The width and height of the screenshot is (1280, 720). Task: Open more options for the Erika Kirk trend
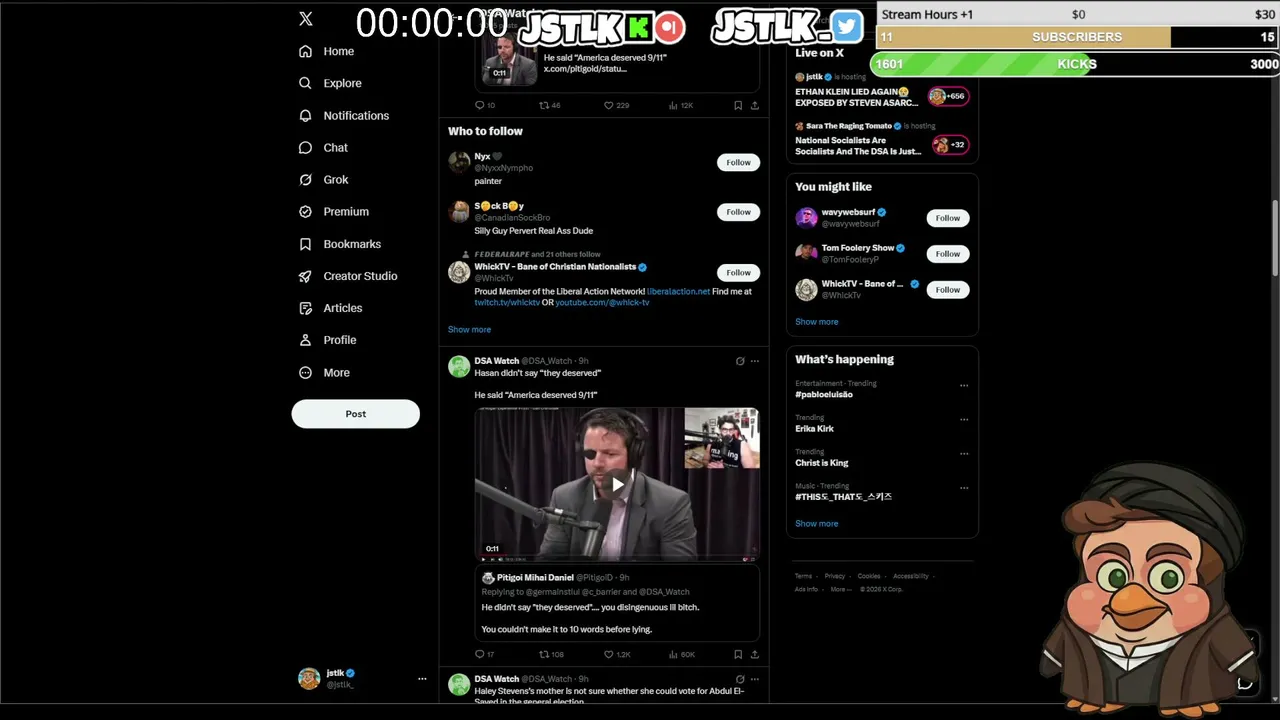click(964, 419)
